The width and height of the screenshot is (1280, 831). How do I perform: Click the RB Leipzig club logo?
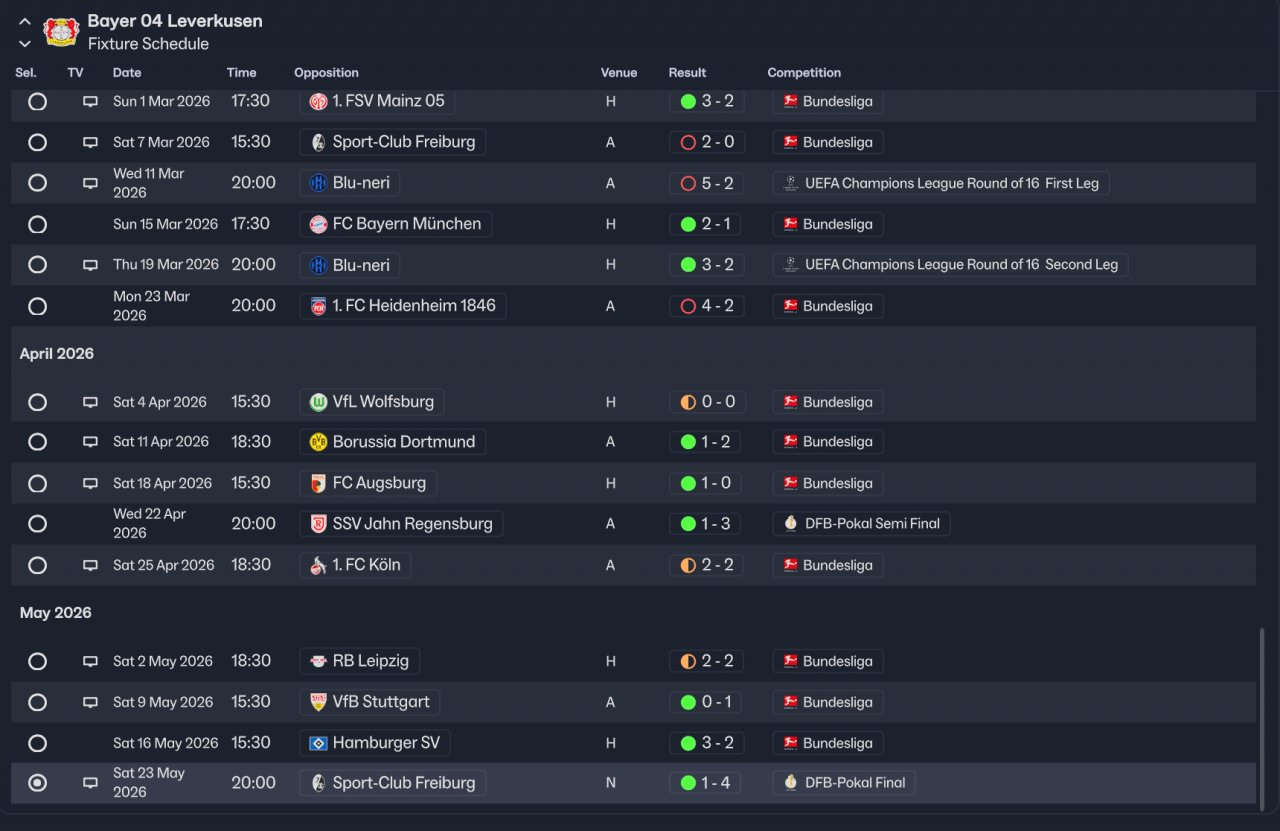318,661
